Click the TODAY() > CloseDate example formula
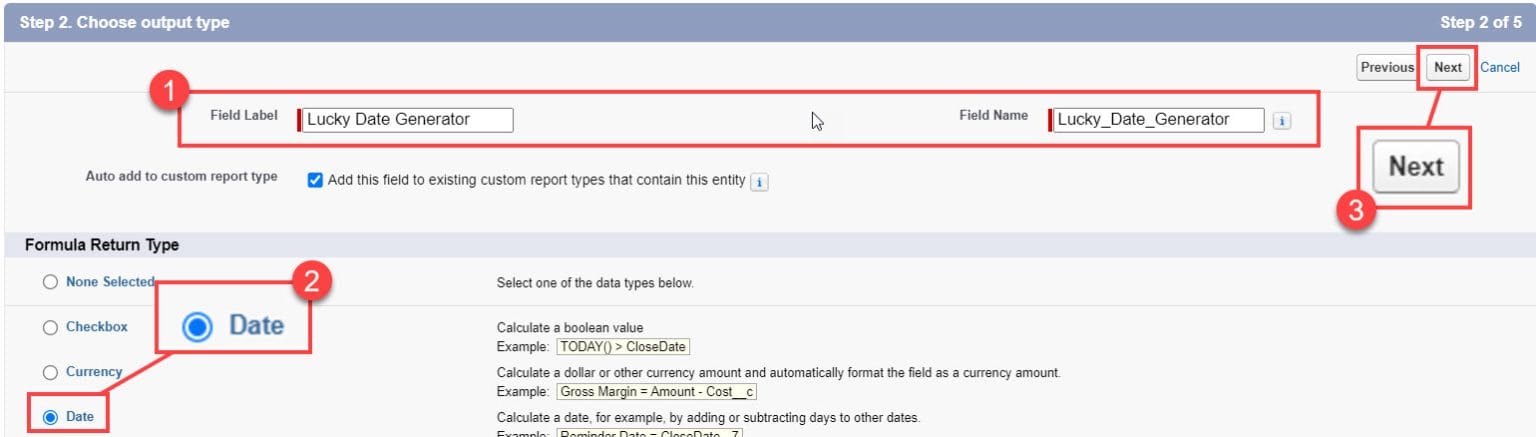 (623, 347)
